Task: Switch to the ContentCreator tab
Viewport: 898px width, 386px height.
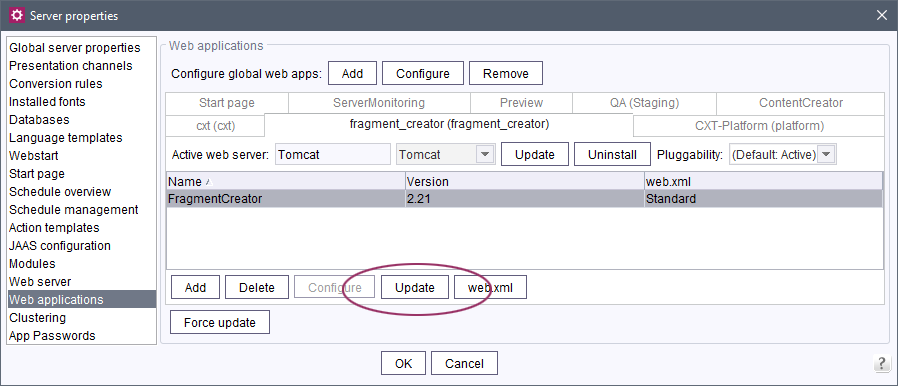Action: point(801,103)
